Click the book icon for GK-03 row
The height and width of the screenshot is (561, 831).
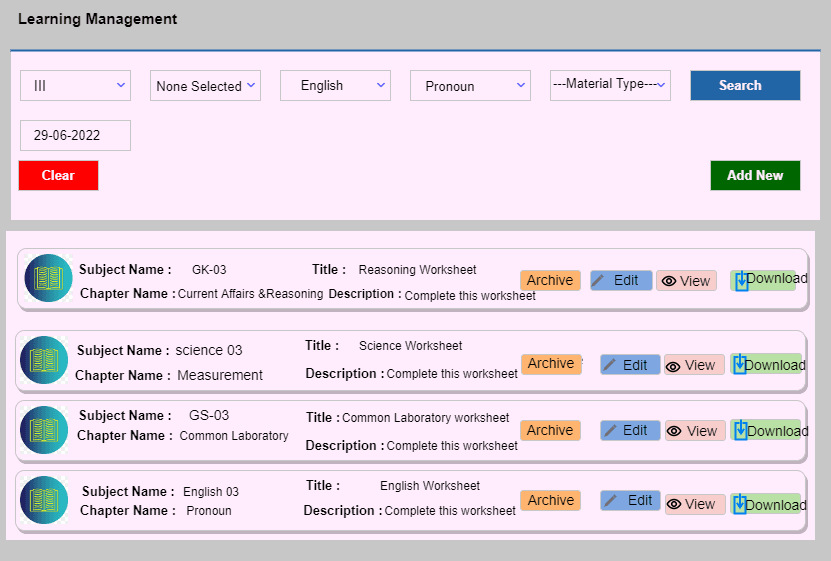tap(48, 278)
